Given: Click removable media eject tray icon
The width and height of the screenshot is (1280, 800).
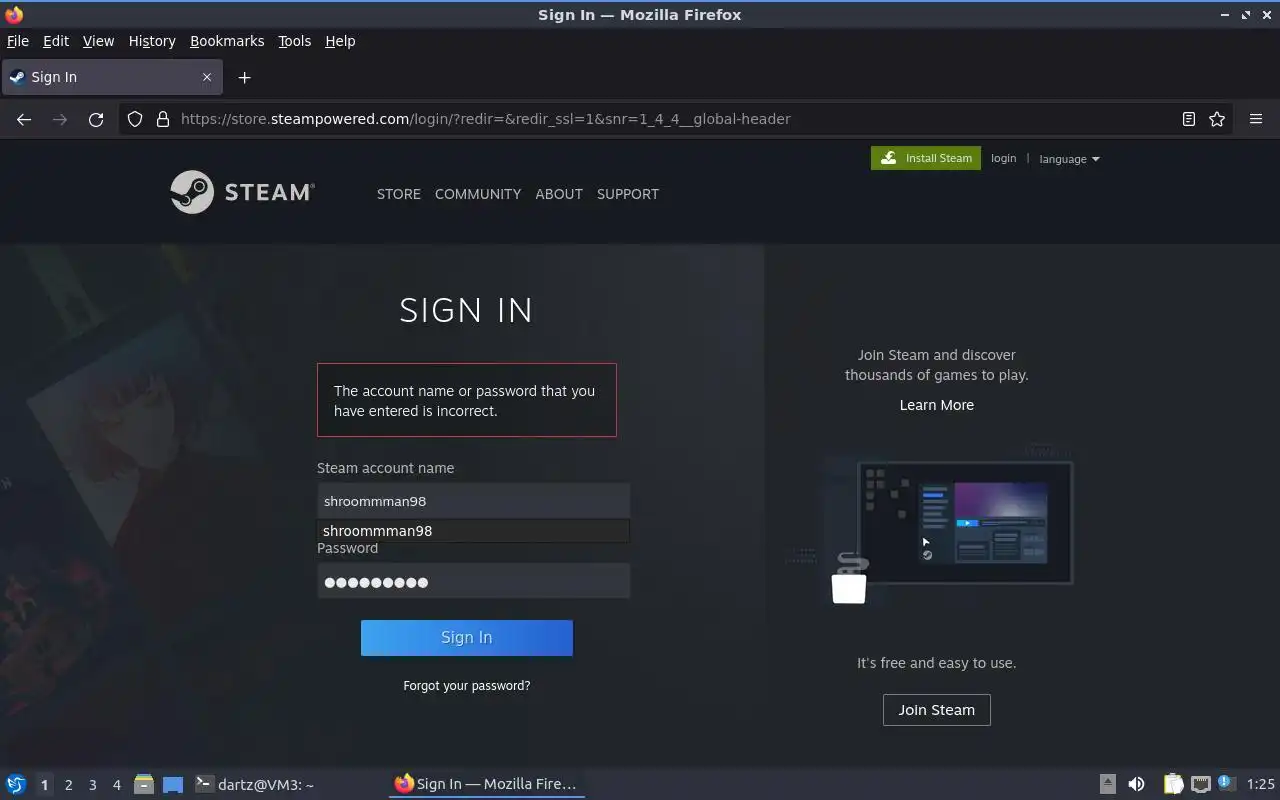Looking at the screenshot, I should pyautogui.click(x=1107, y=784).
